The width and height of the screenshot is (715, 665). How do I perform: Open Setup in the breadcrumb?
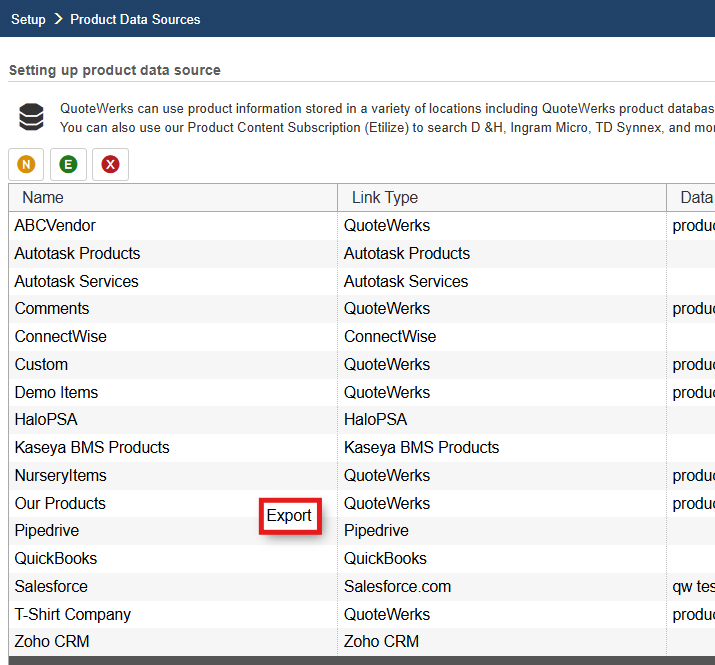(x=28, y=19)
